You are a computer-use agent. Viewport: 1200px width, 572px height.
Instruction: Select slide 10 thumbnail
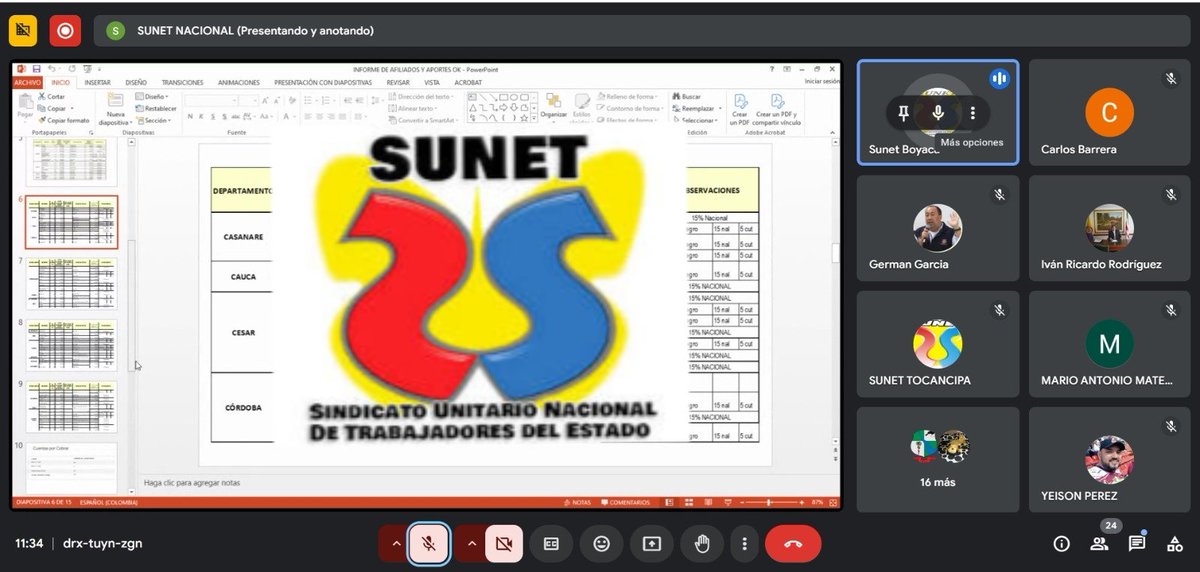point(71,467)
